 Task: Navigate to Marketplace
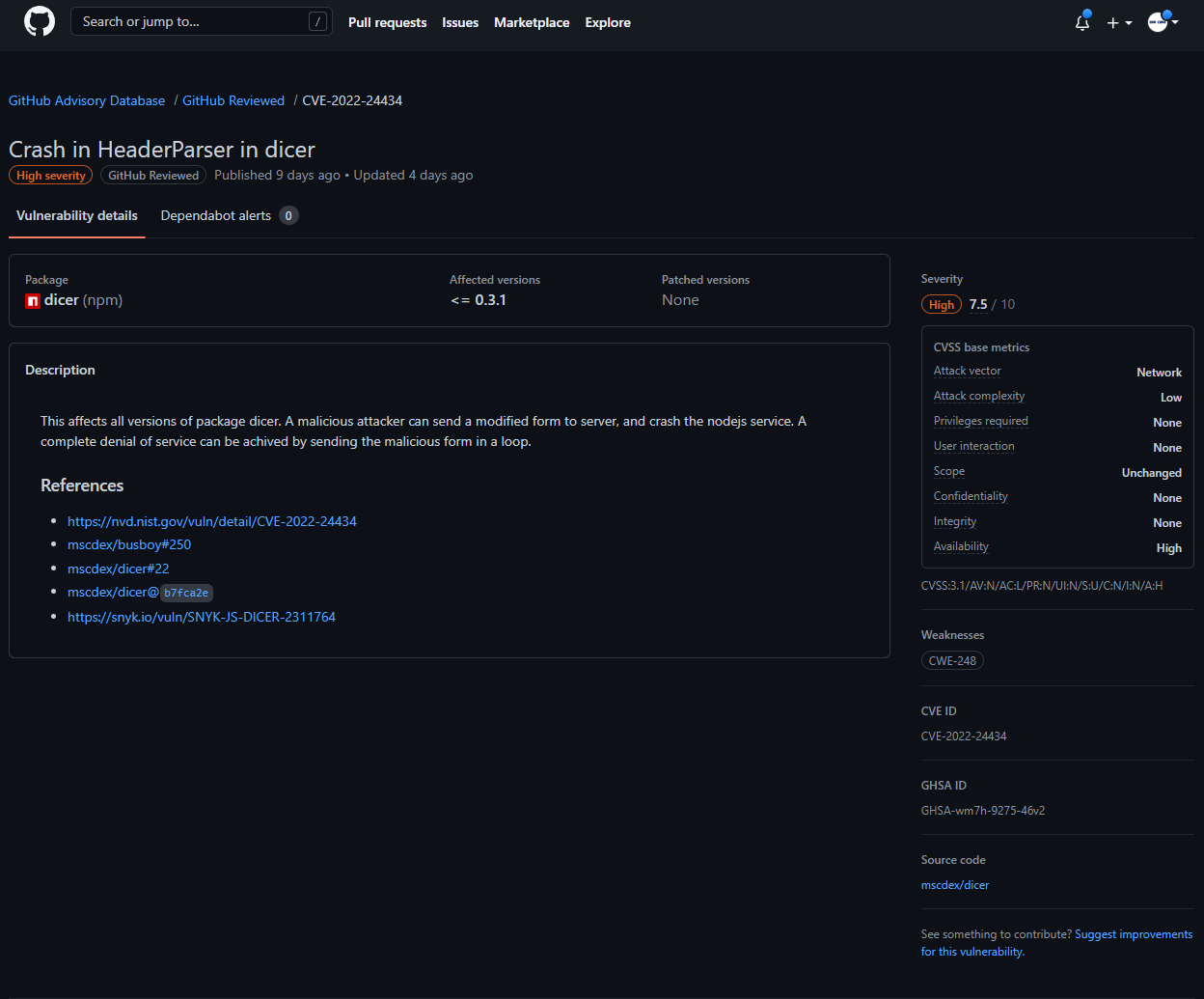(532, 22)
